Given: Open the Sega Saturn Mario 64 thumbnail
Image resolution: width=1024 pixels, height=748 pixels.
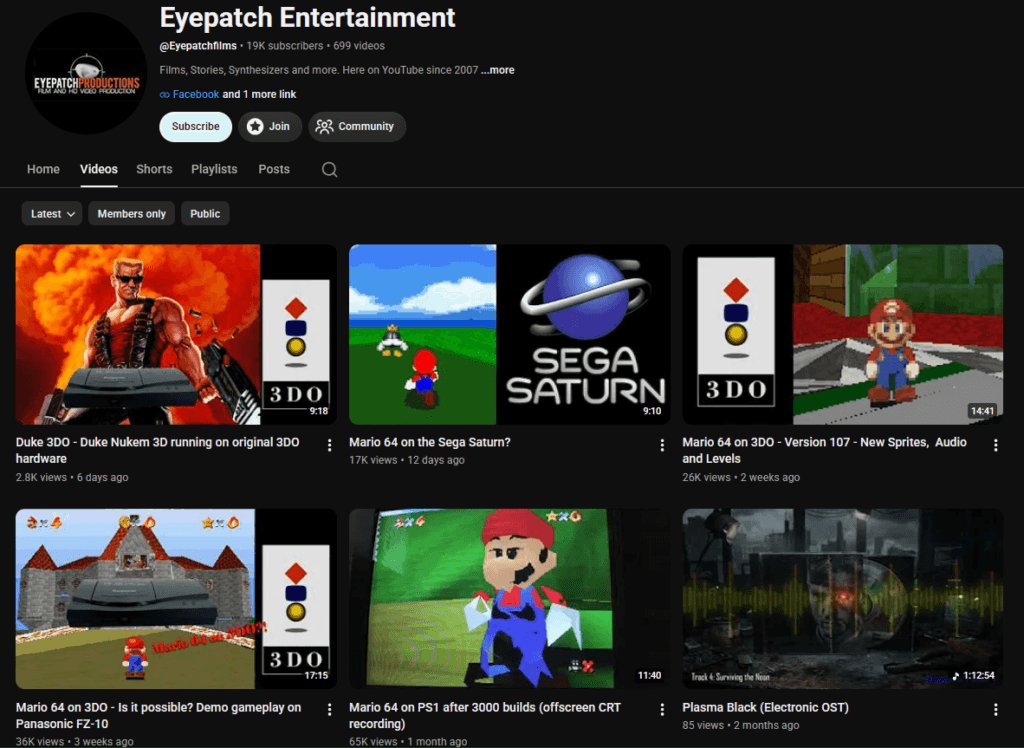Looking at the screenshot, I should point(509,334).
